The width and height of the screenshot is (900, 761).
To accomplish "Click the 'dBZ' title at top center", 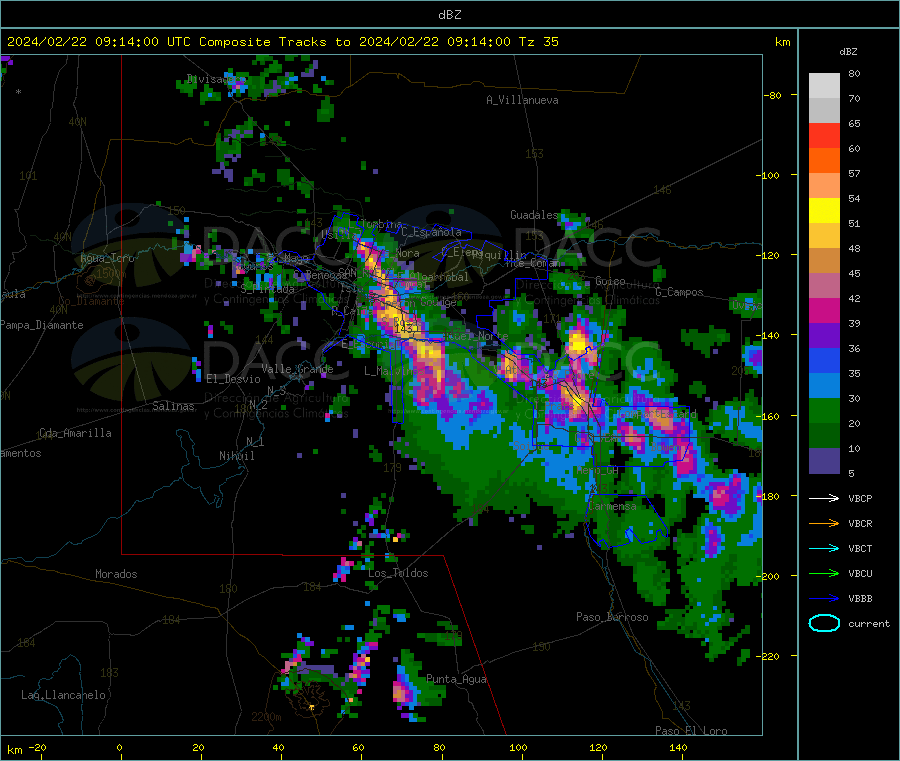I will (x=449, y=15).
